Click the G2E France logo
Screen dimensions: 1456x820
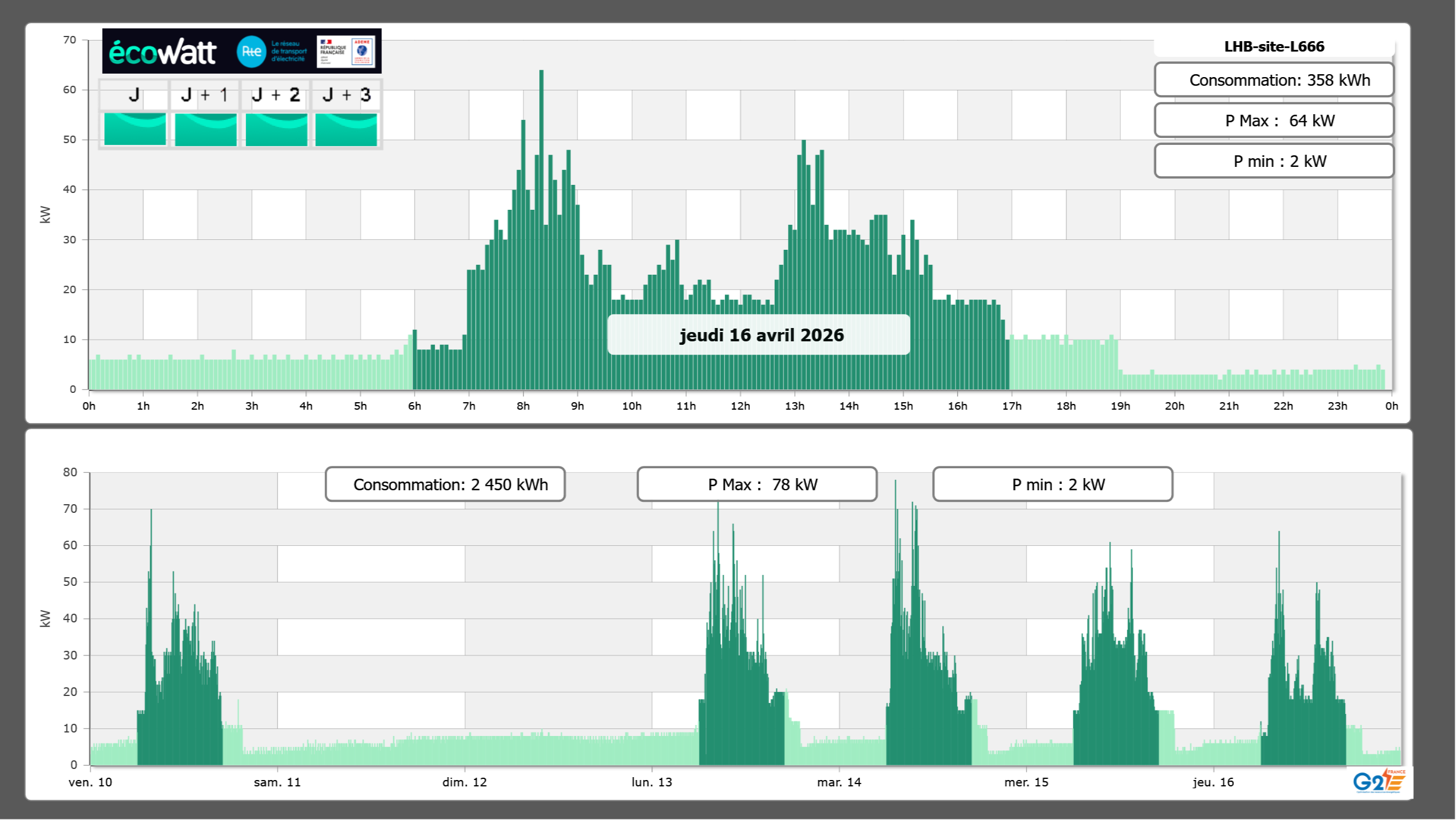[x=1379, y=781]
